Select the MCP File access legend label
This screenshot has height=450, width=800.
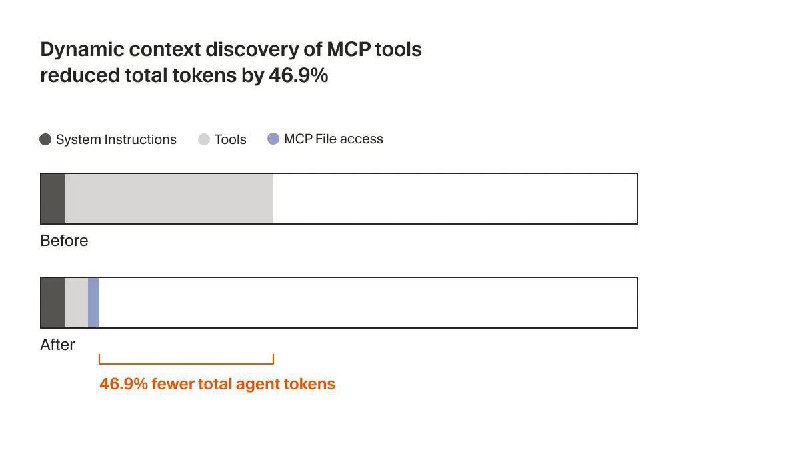333,139
